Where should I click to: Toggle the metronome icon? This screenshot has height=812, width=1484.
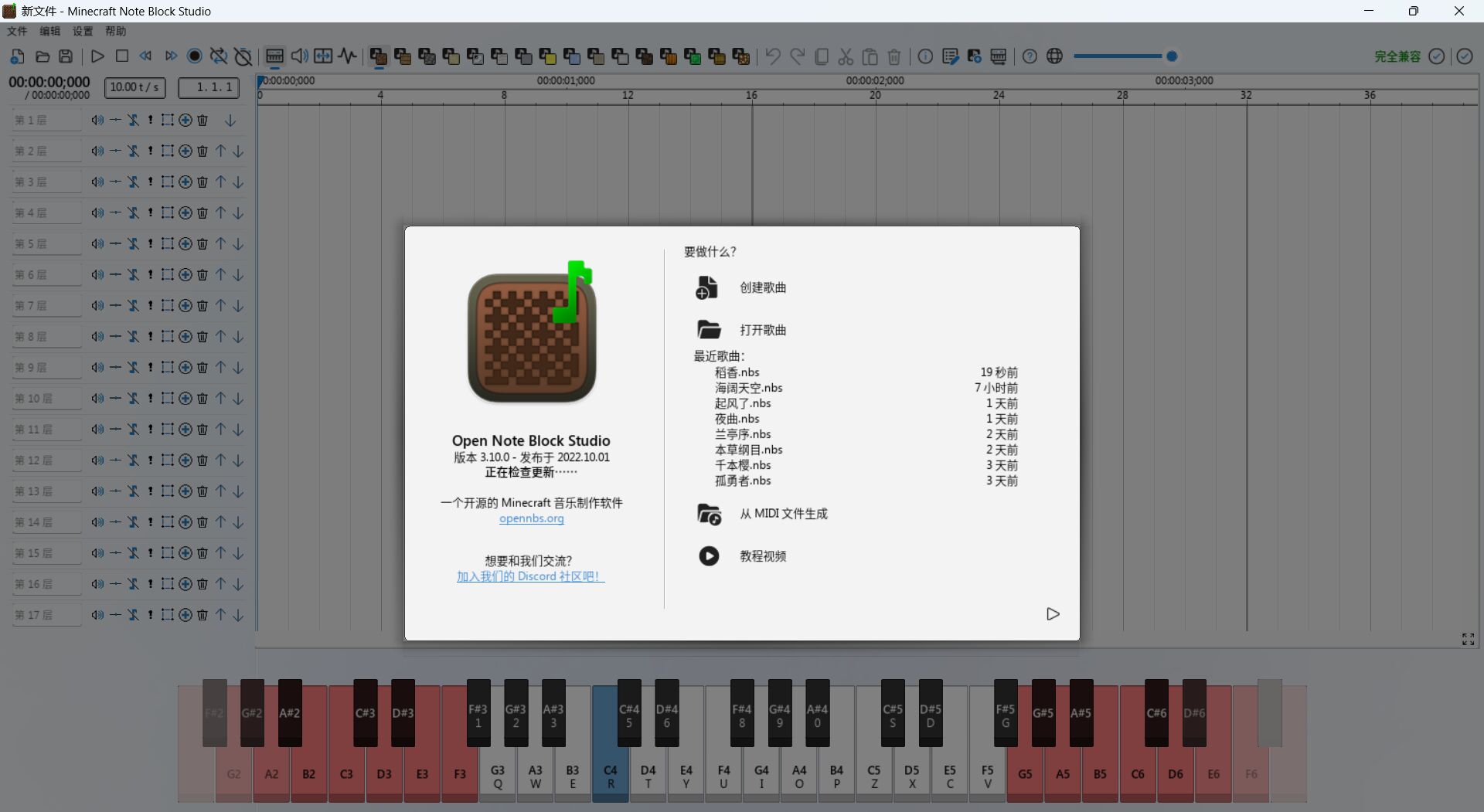coord(243,56)
